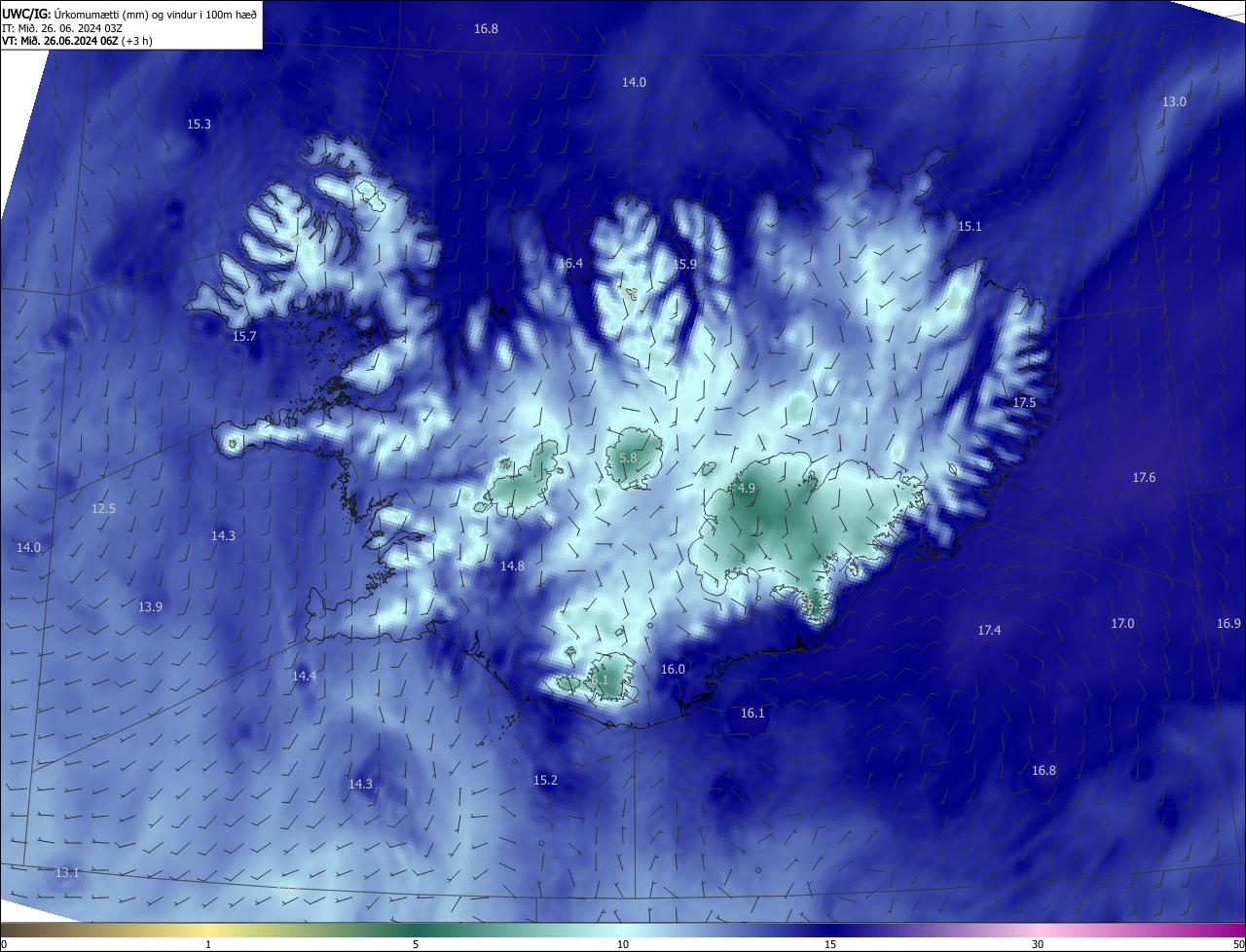Select the 17.6 value label

coord(1144,478)
